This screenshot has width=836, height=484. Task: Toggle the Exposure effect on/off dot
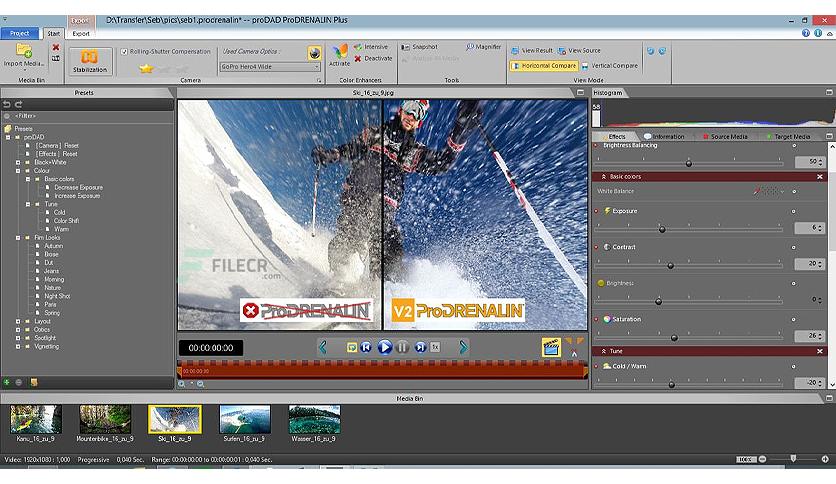pos(597,211)
